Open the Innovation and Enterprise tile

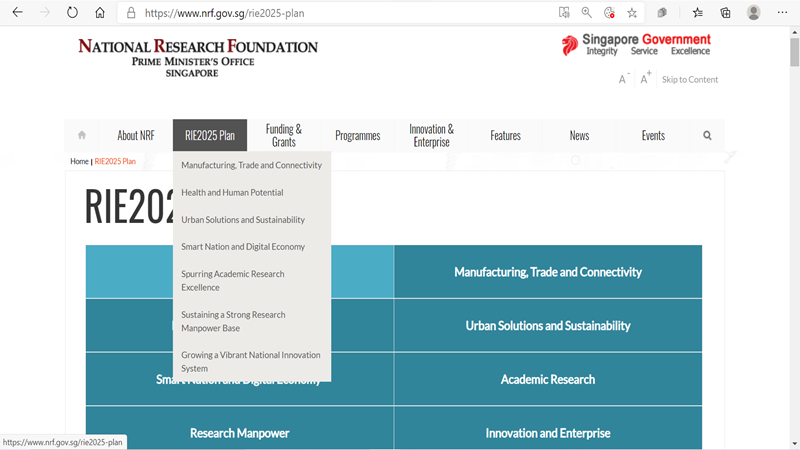point(548,429)
